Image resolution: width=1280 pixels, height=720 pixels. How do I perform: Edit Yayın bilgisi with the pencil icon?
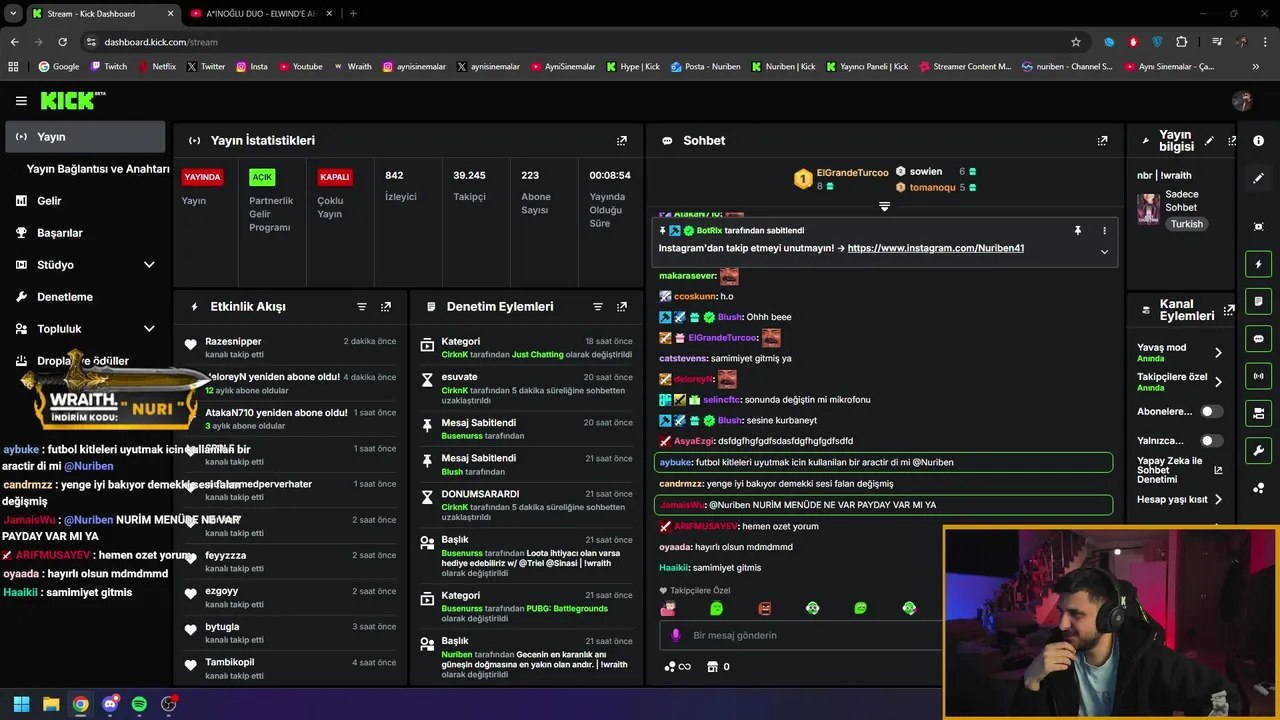click(x=1209, y=141)
